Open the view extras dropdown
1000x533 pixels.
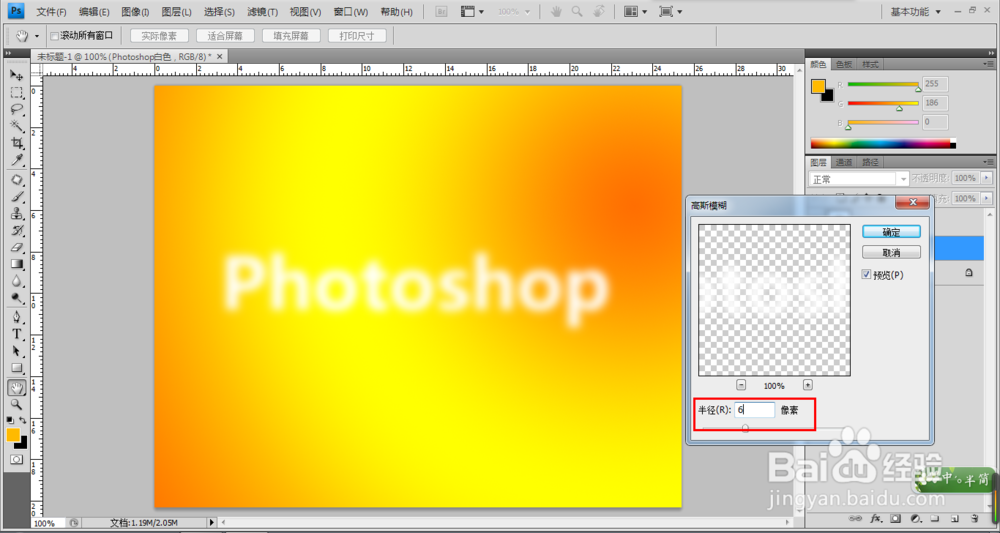(x=472, y=11)
